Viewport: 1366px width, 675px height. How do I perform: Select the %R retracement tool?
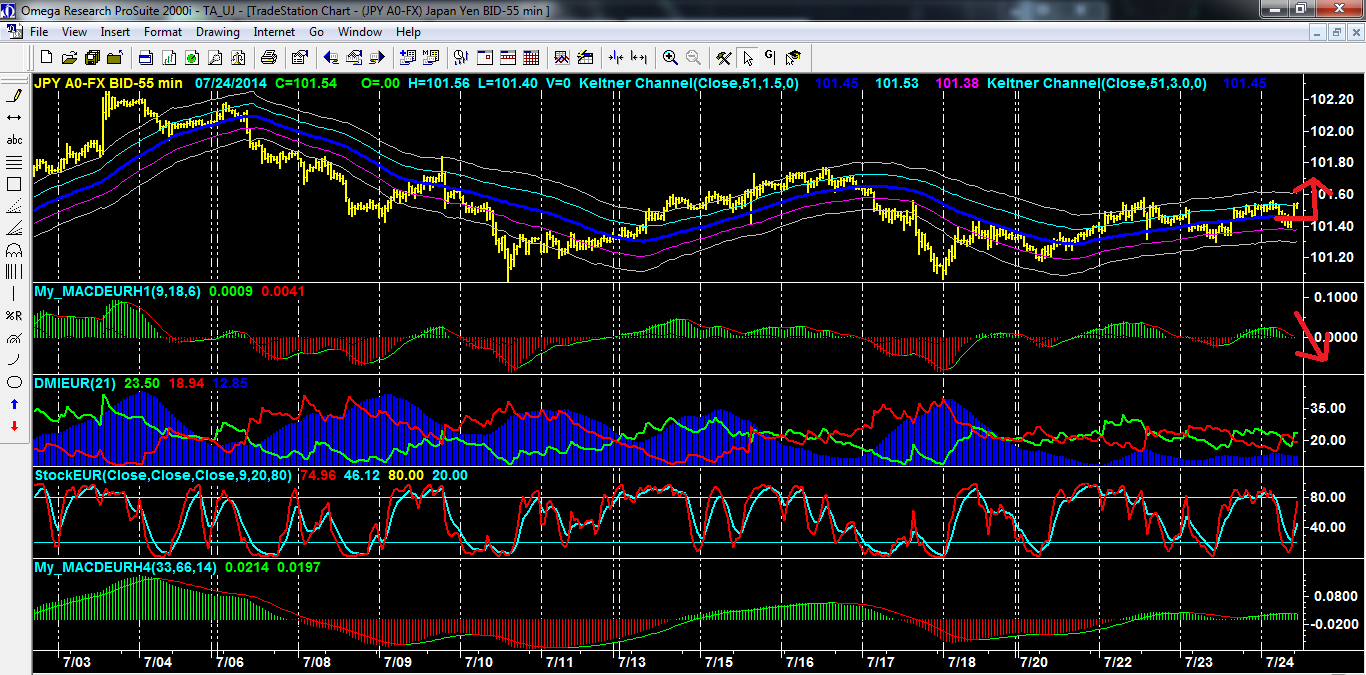[x=14, y=316]
